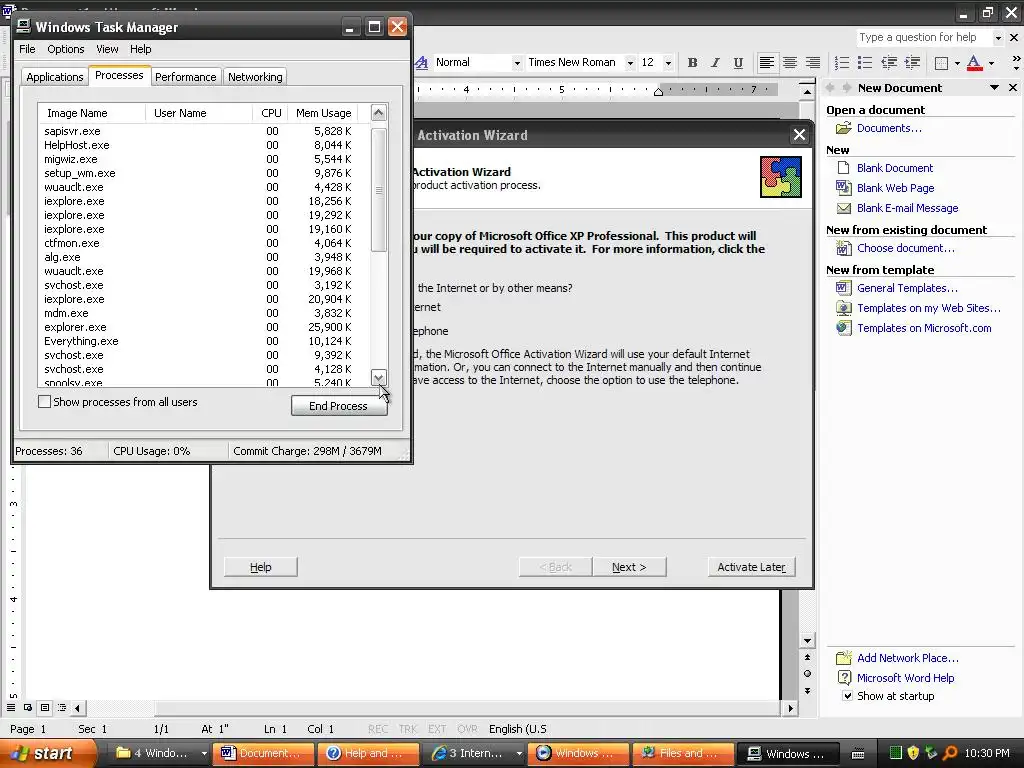
Task: Open the New Document task pane menu arrow
Action: (x=994, y=88)
